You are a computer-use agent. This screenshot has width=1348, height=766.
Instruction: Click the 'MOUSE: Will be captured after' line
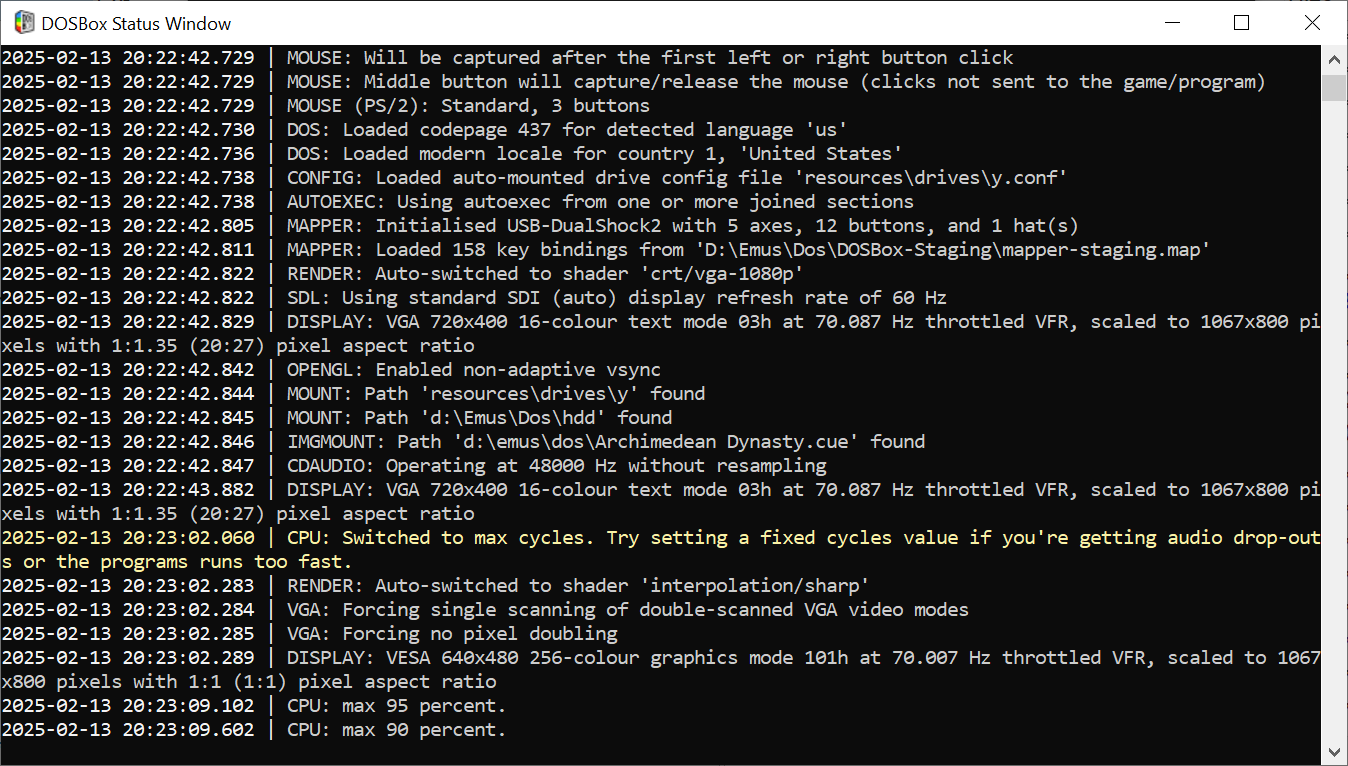point(507,57)
